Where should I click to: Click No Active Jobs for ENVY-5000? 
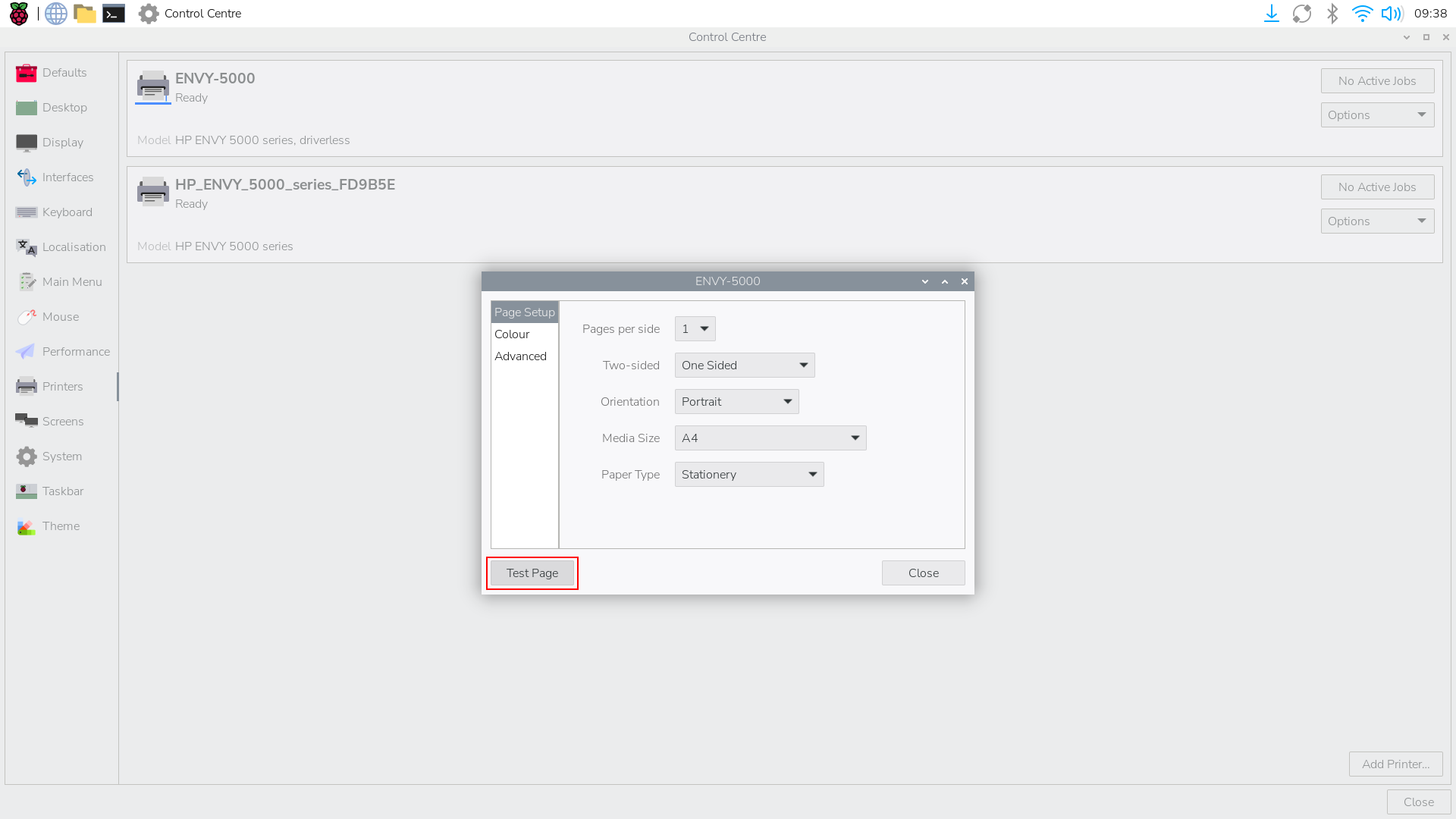[x=1377, y=81]
